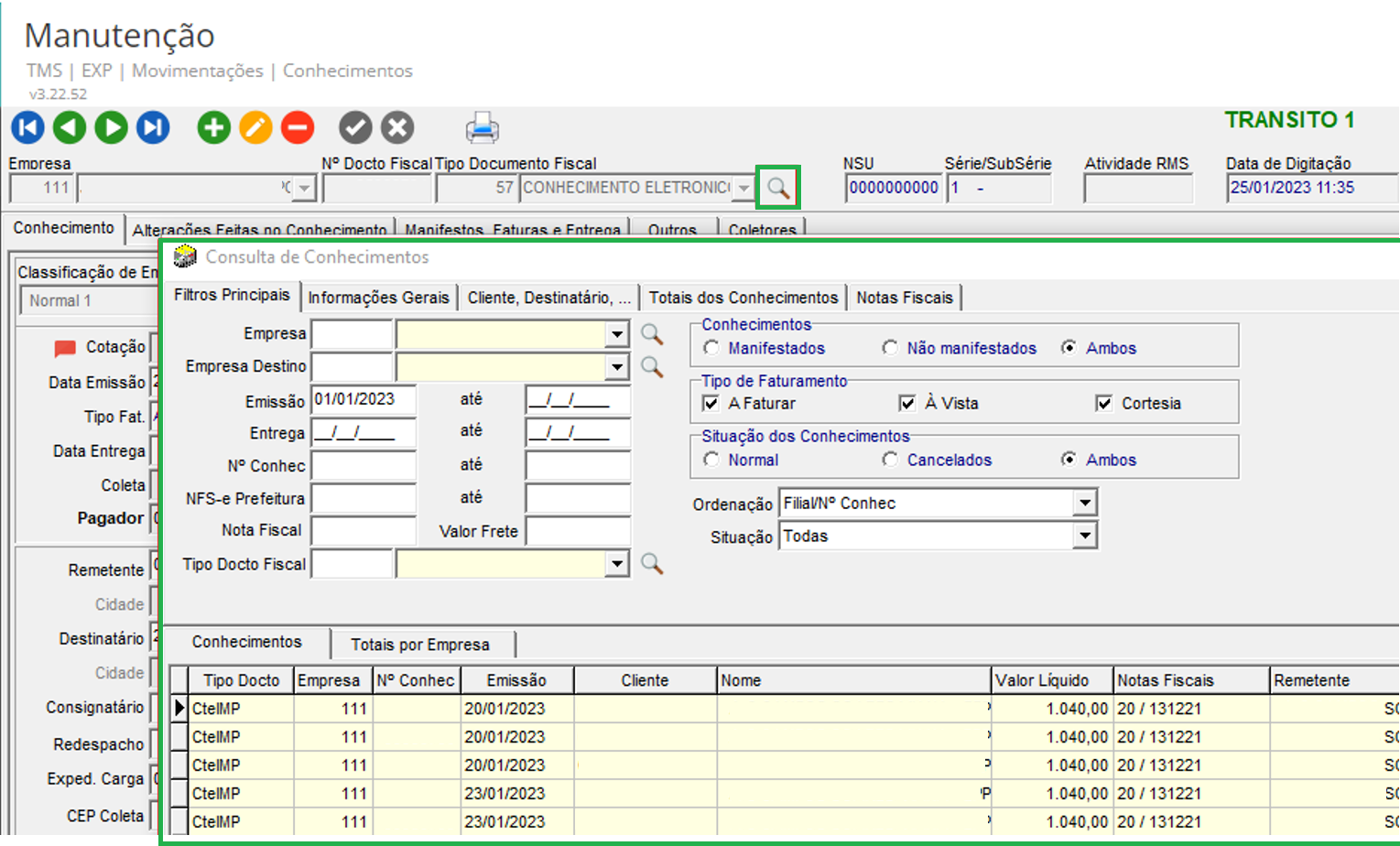Go to first record using navigation icon

point(27,127)
